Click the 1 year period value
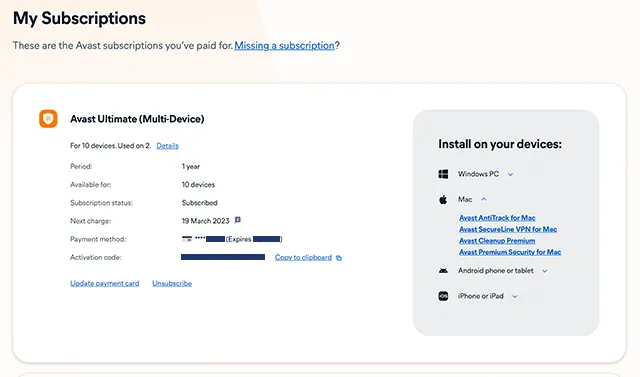The width and height of the screenshot is (640, 377). click(191, 166)
